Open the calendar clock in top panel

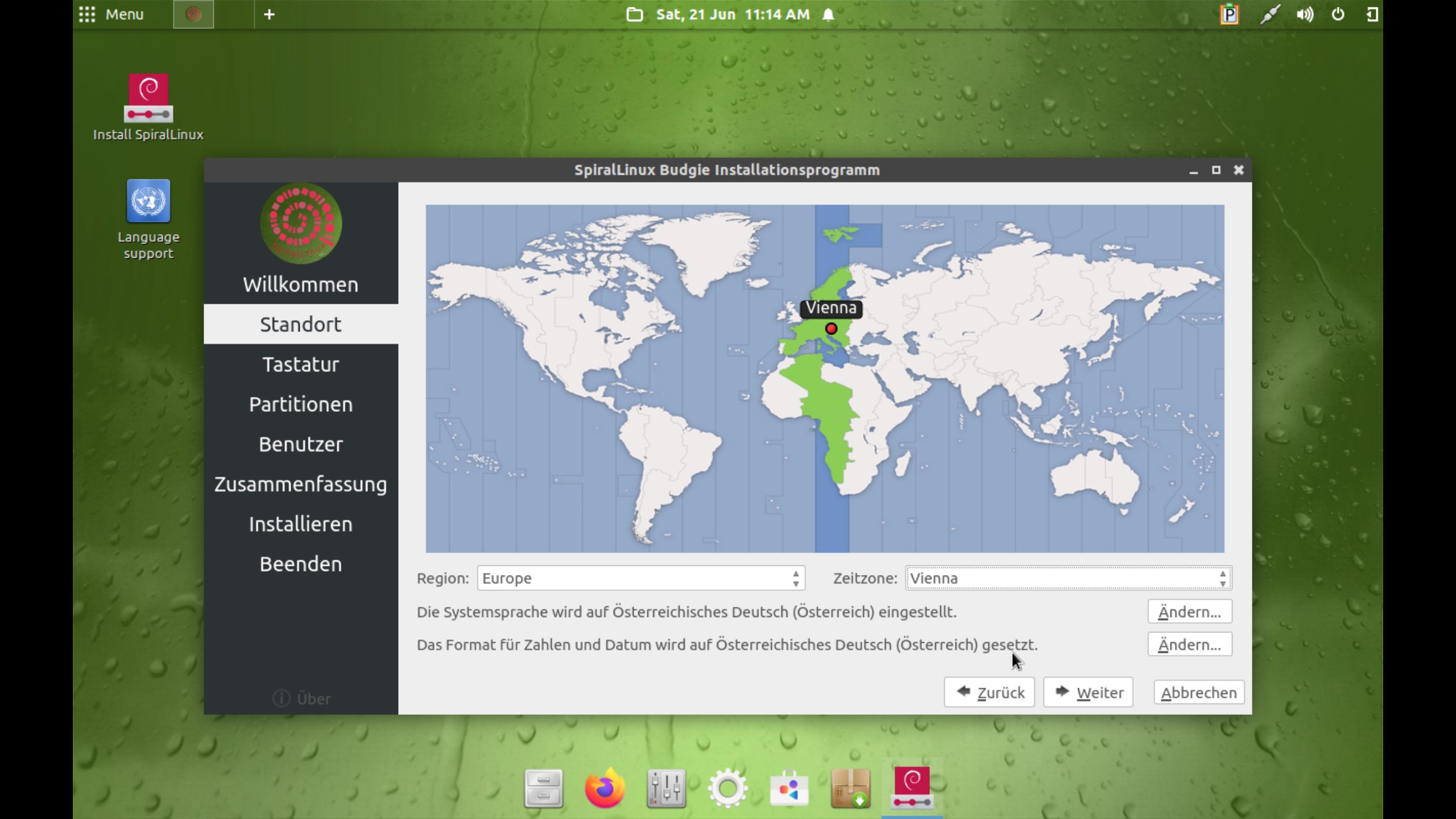pos(733,14)
